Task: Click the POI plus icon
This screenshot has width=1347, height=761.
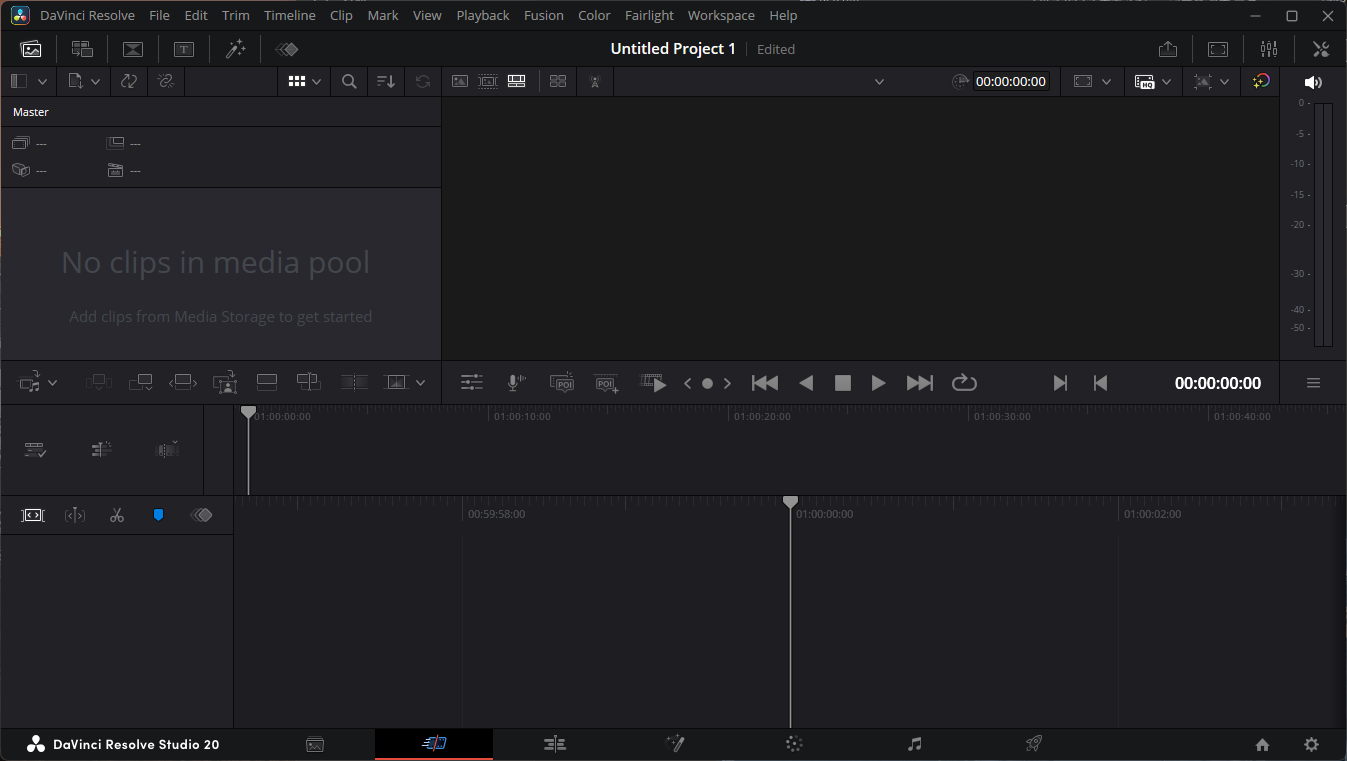Action: tap(607, 383)
